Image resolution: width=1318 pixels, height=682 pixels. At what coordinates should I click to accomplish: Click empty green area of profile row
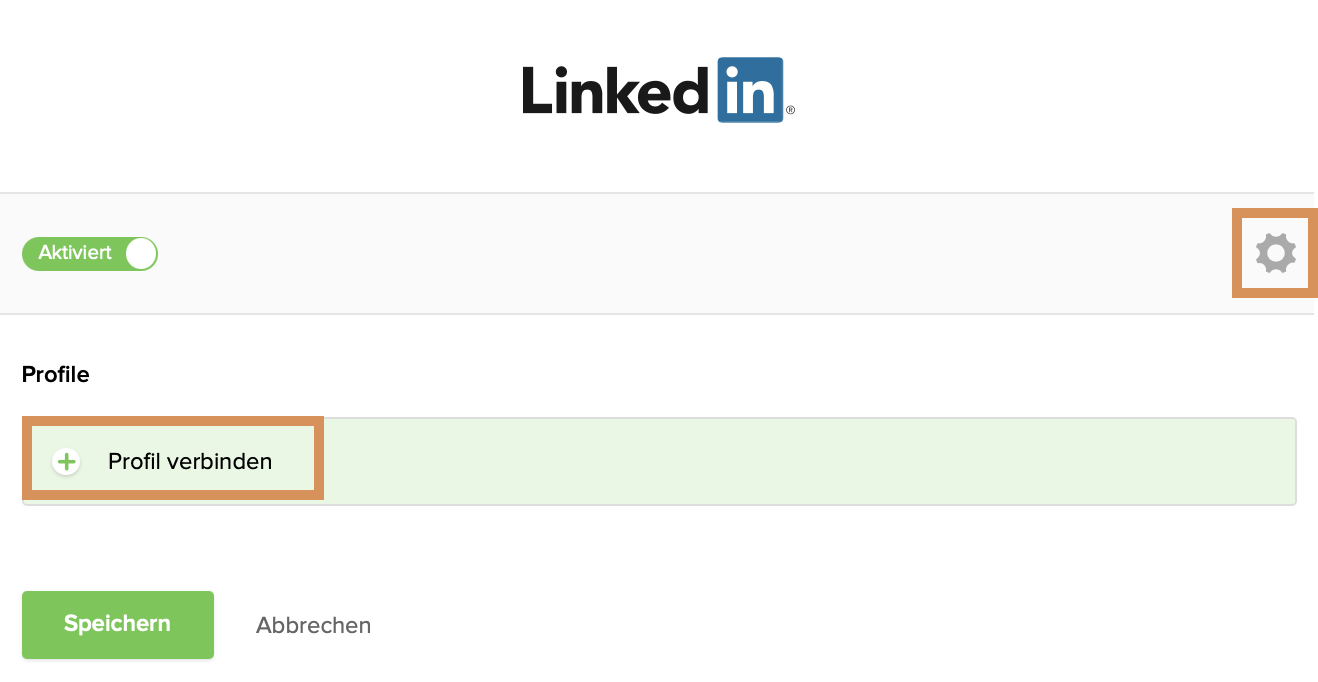(800, 462)
